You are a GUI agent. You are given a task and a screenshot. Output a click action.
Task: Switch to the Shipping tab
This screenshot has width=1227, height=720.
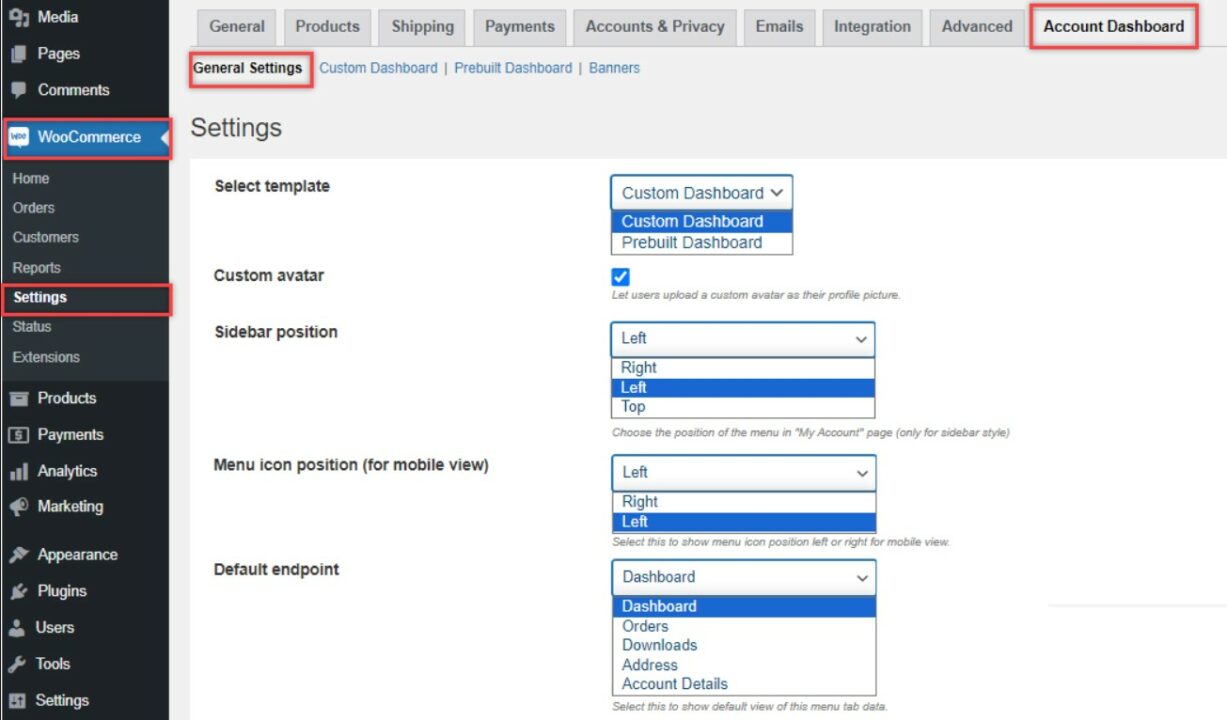(x=422, y=27)
